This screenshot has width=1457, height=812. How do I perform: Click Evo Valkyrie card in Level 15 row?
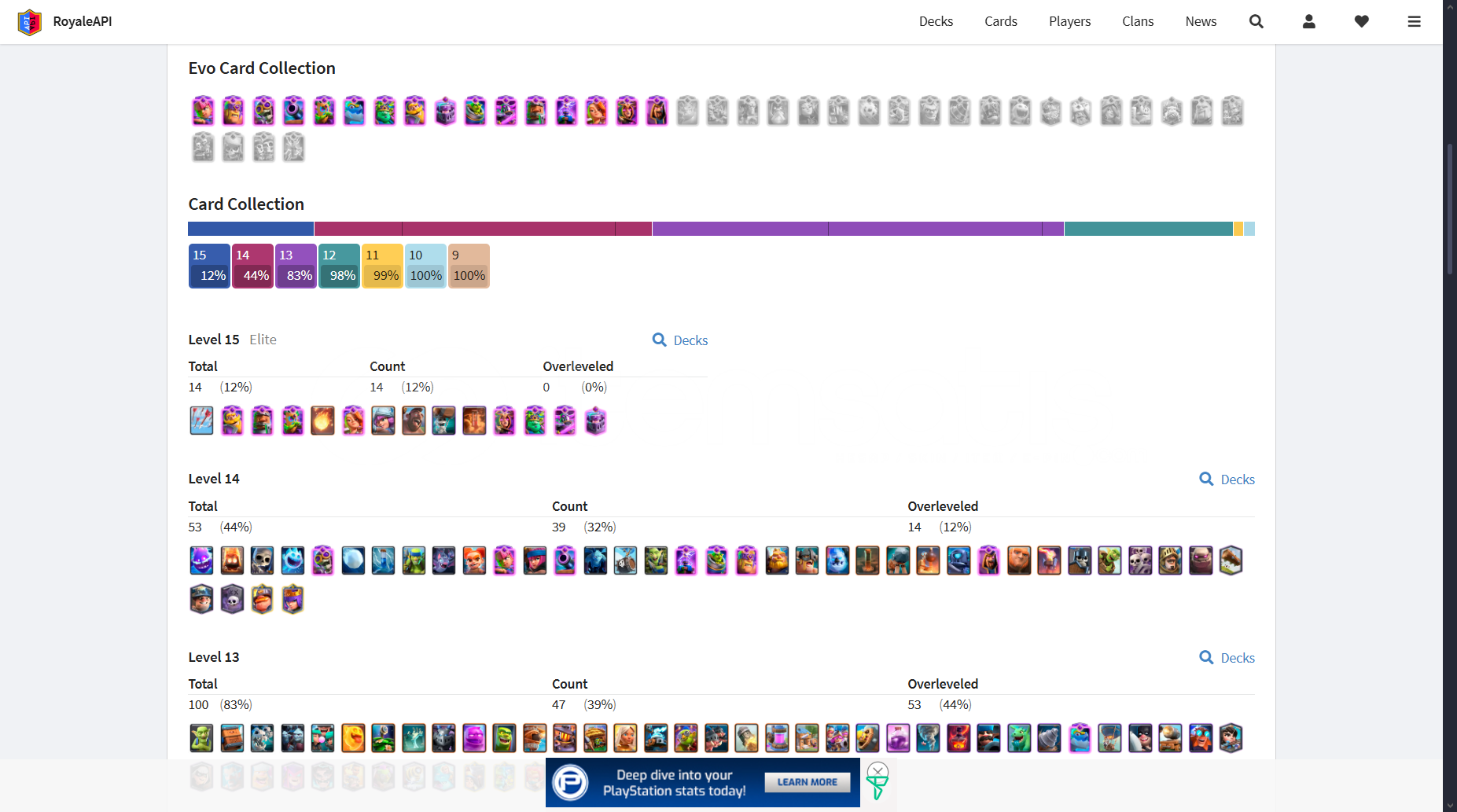pyautogui.click(x=353, y=421)
